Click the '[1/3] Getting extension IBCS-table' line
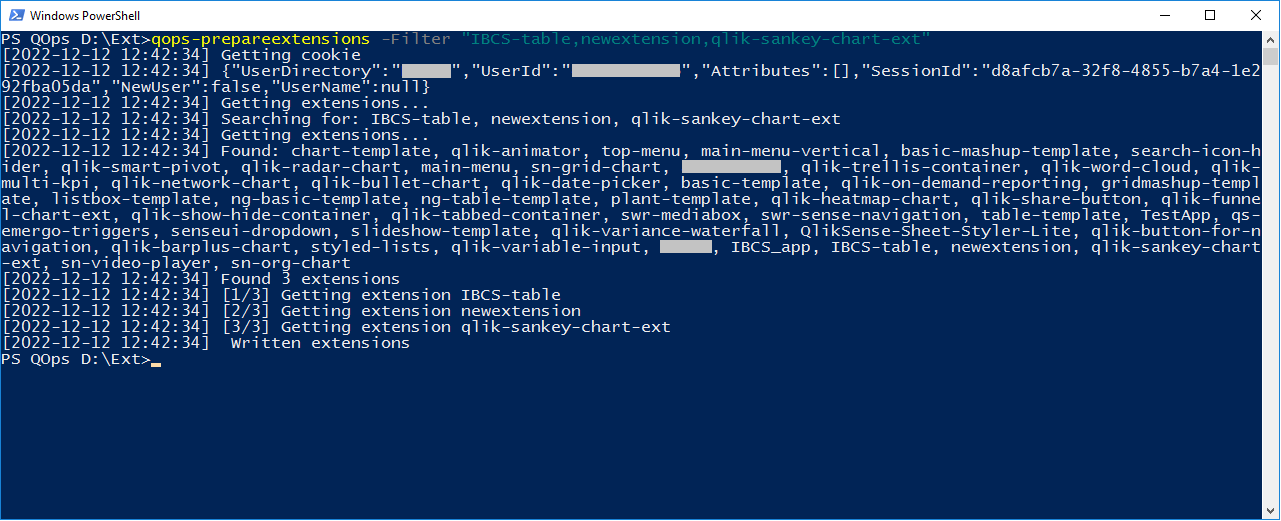This screenshot has height=521, width=1281. click(281, 295)
